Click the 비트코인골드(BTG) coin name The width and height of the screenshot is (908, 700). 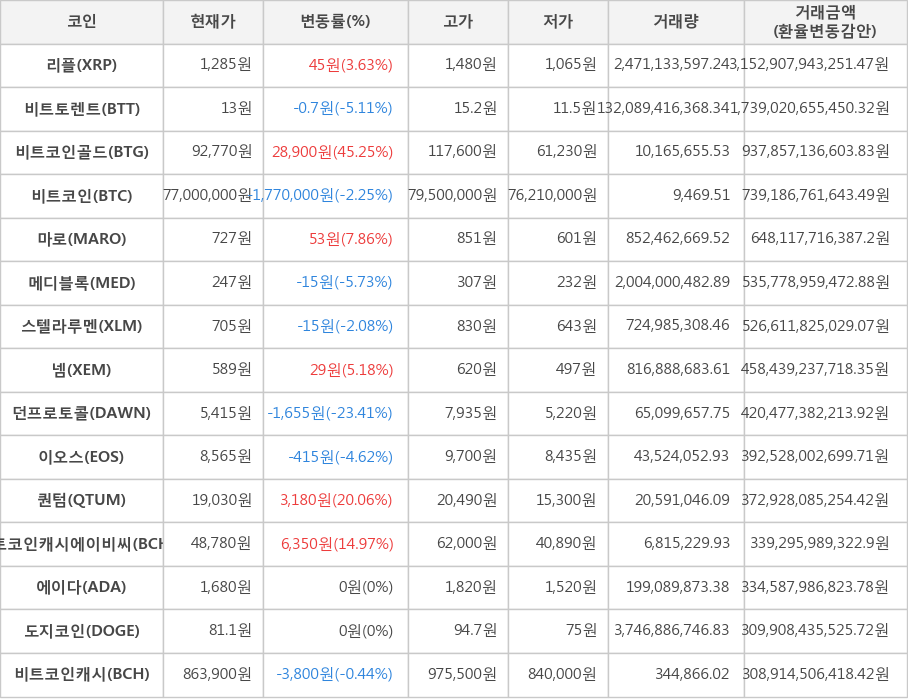point(82,152)
